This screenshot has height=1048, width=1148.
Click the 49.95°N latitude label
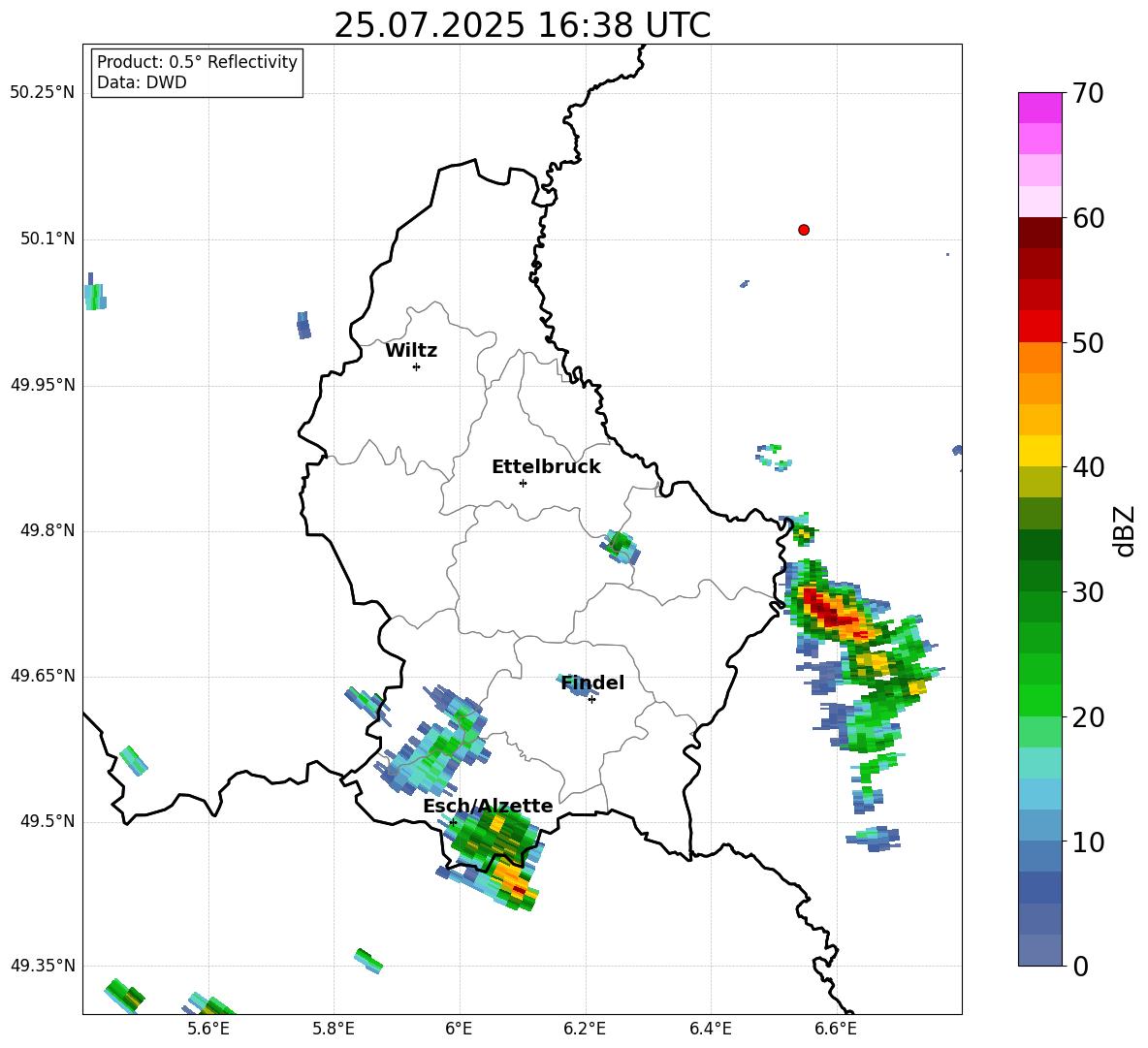pos(43,385)
